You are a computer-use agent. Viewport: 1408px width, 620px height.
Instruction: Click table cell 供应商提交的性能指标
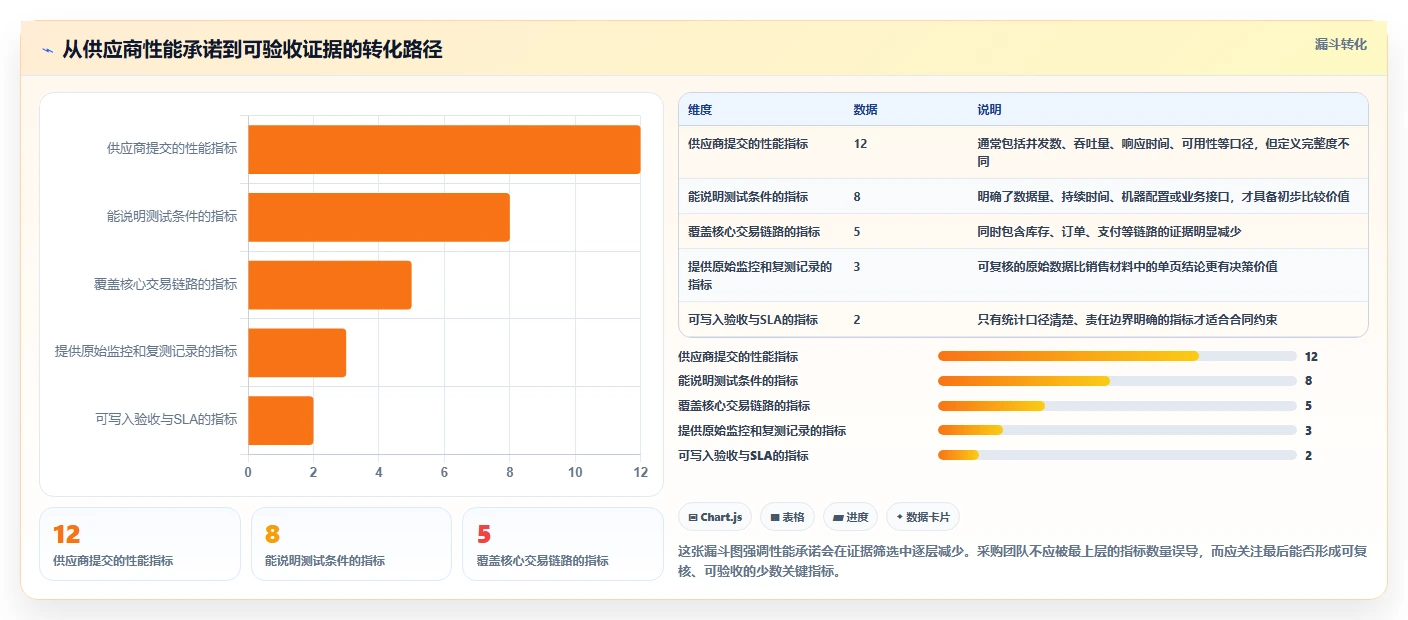tap(748, 144)
